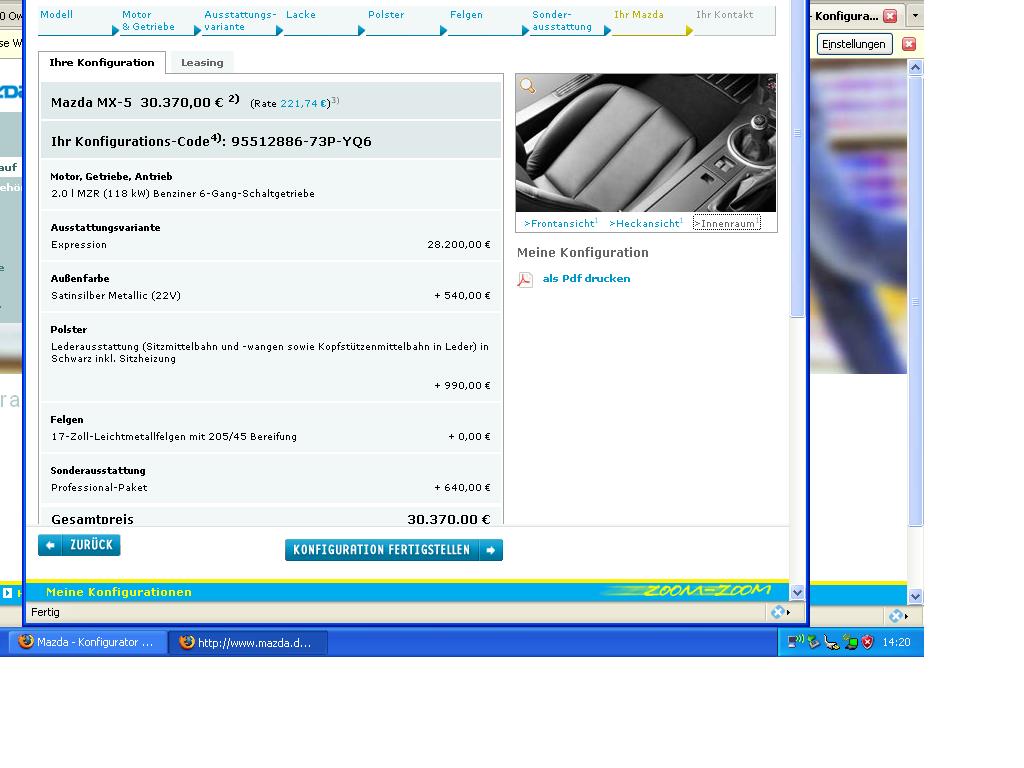The width and height of the screenshot is (1024, 768).
Task: Click the magnifier icon on the car image
Action: click(528, 86)
